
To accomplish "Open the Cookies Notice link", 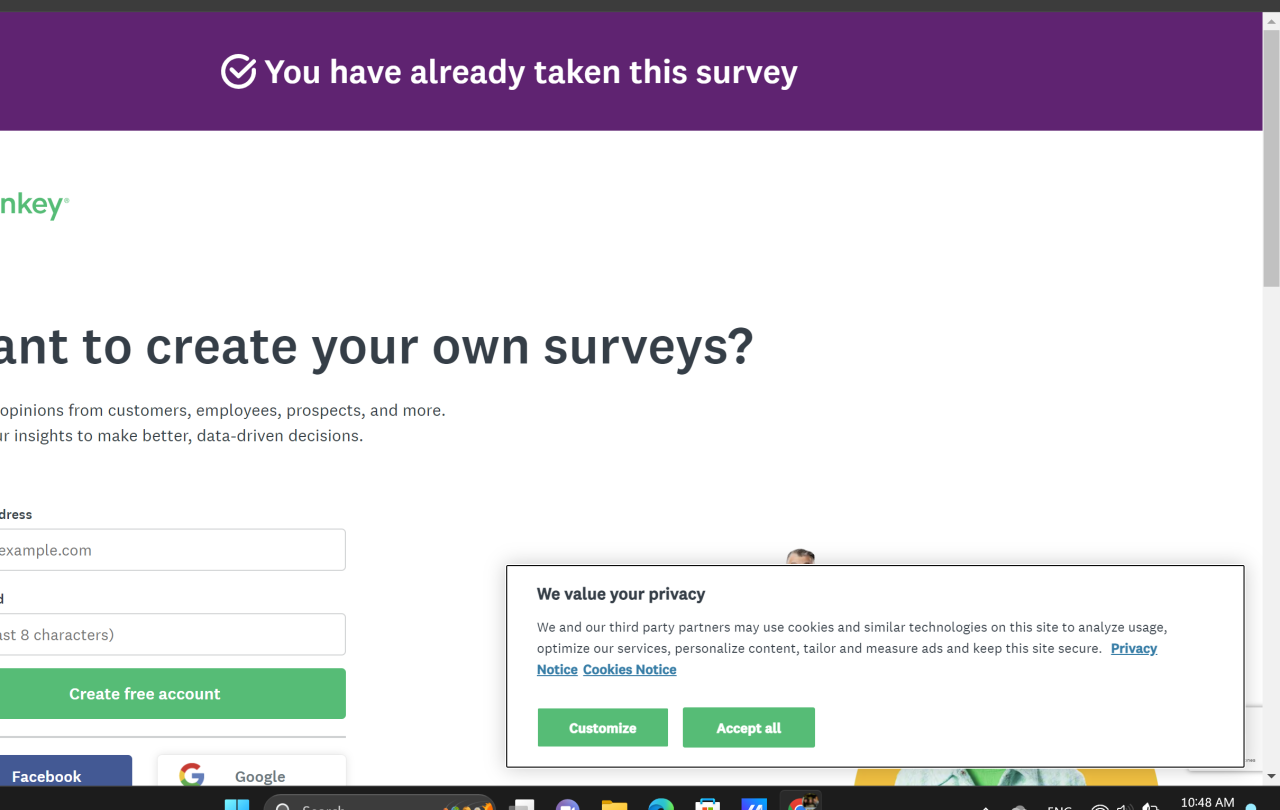I will [x=629, y=670].
